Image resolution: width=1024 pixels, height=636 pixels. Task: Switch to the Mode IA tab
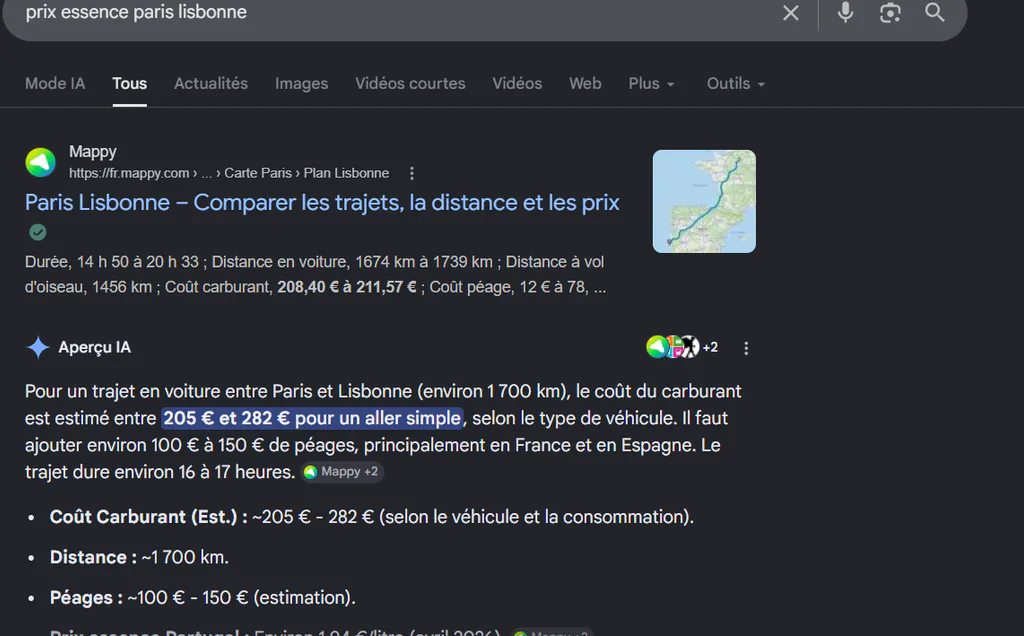click(55, 84)
